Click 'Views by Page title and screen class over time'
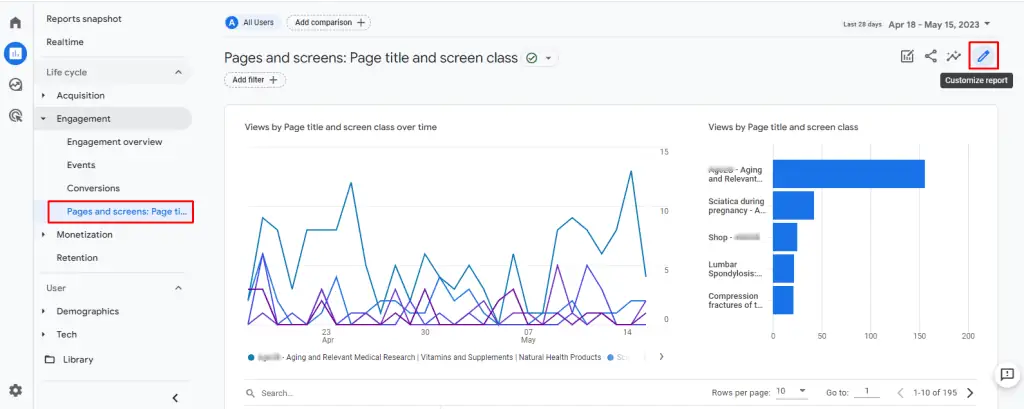Screen dimensions: 1024x409 341,127
